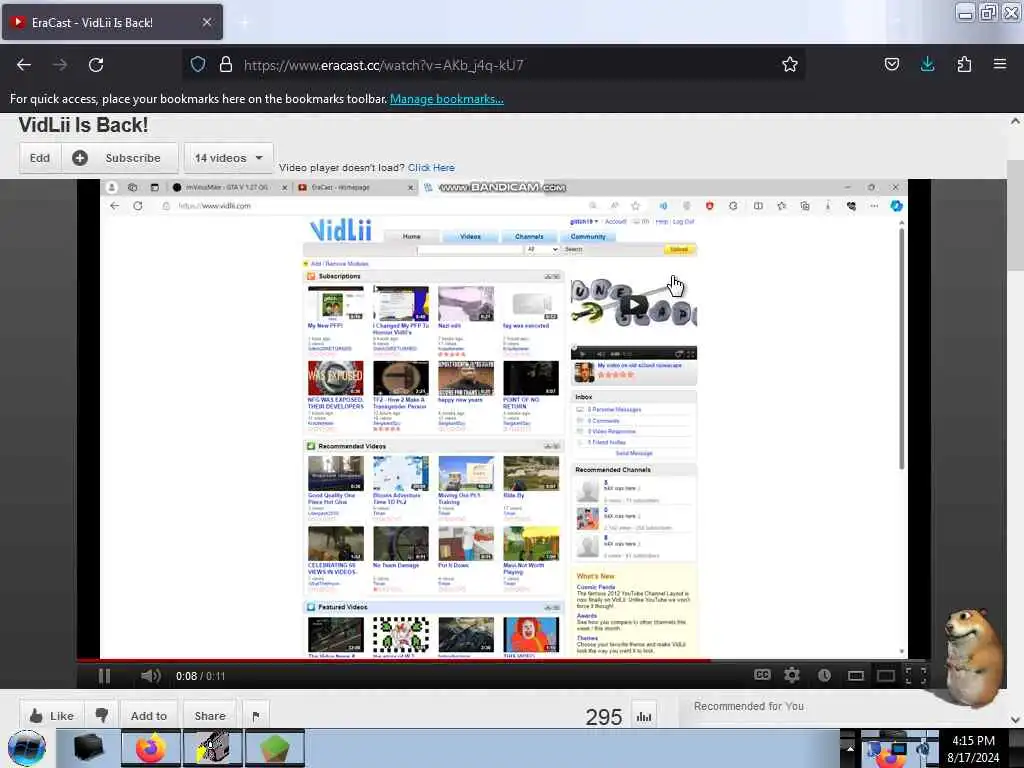Show hidden system tray icons

[850, 748]
